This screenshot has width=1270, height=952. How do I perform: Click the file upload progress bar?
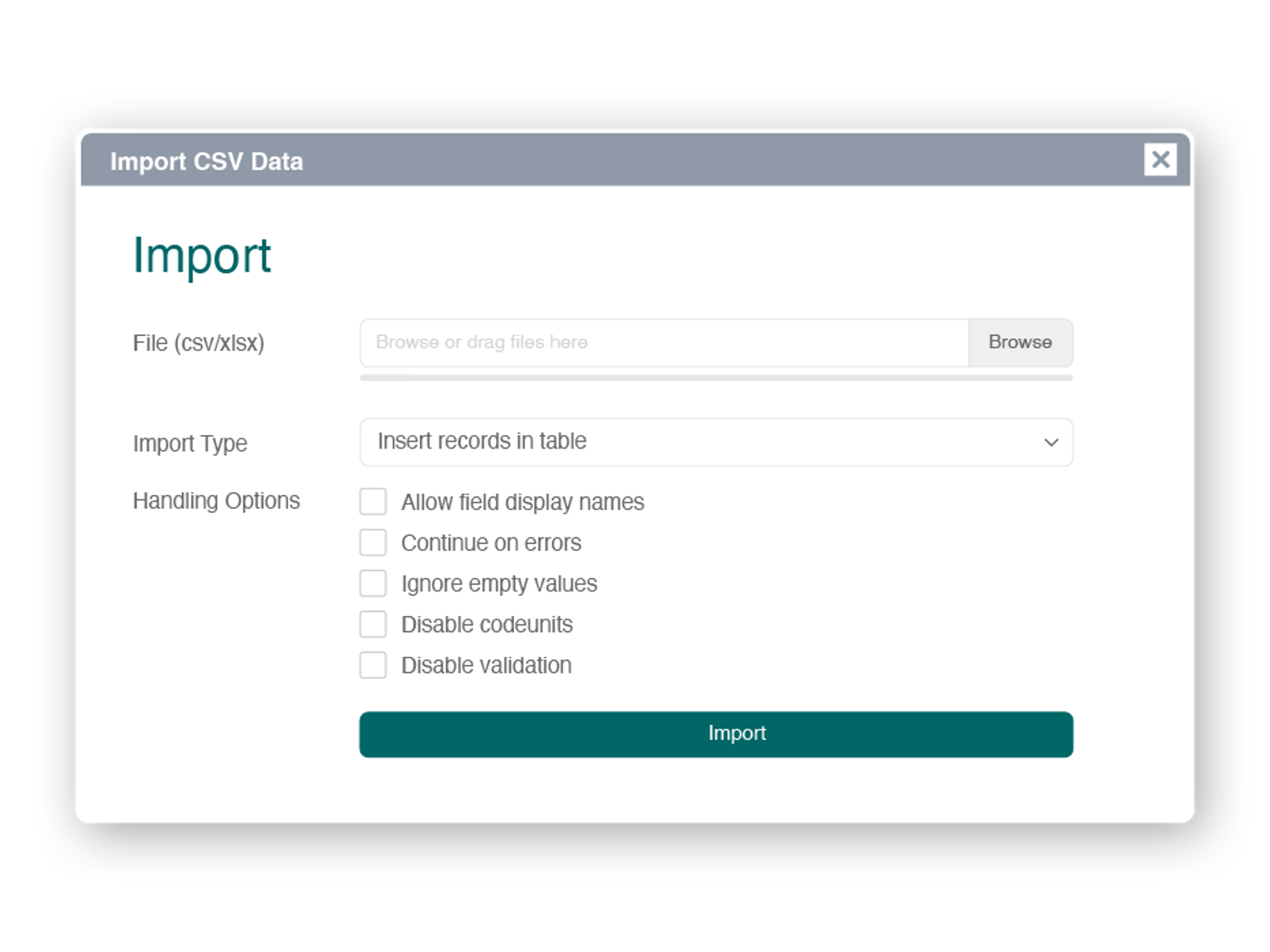[x=715, y=377]
